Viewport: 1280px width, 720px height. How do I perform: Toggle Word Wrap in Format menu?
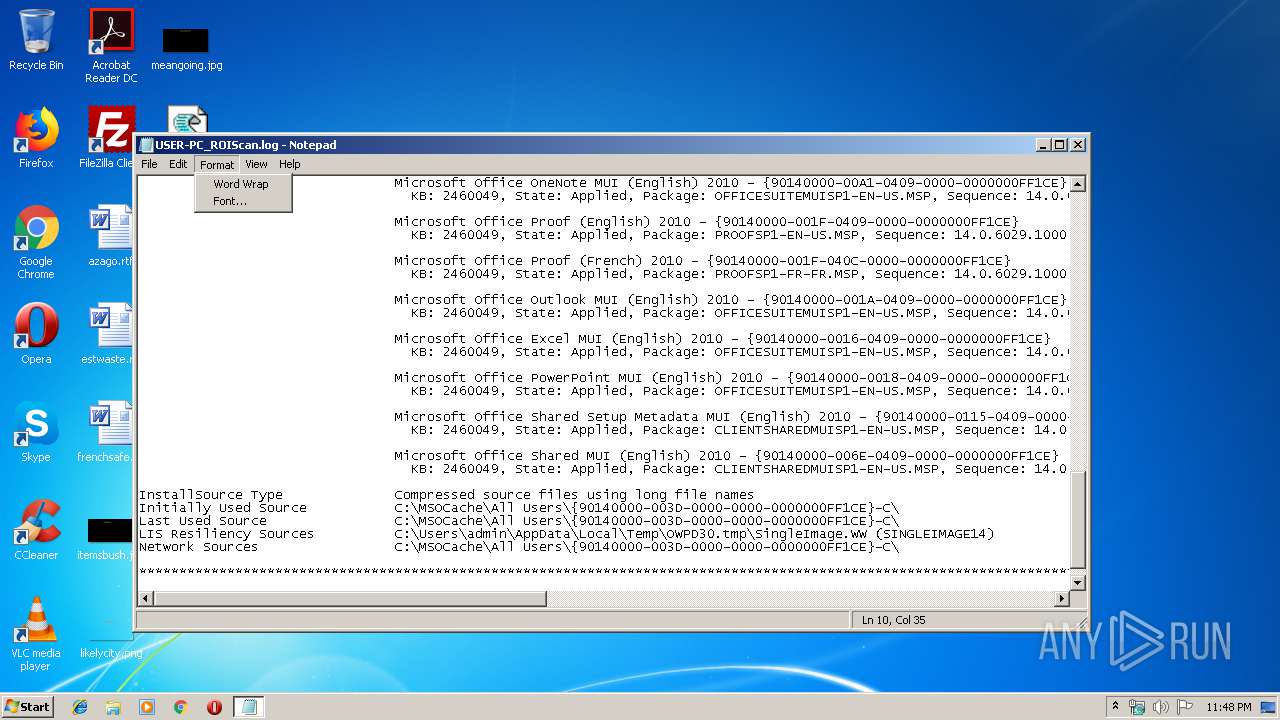pos(242,184)
